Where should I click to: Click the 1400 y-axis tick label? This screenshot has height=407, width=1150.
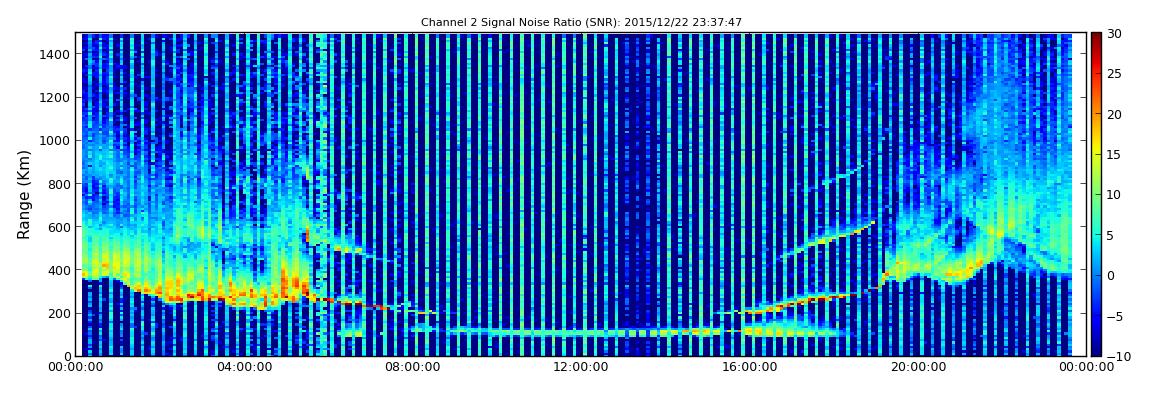[x=56, y=54]
